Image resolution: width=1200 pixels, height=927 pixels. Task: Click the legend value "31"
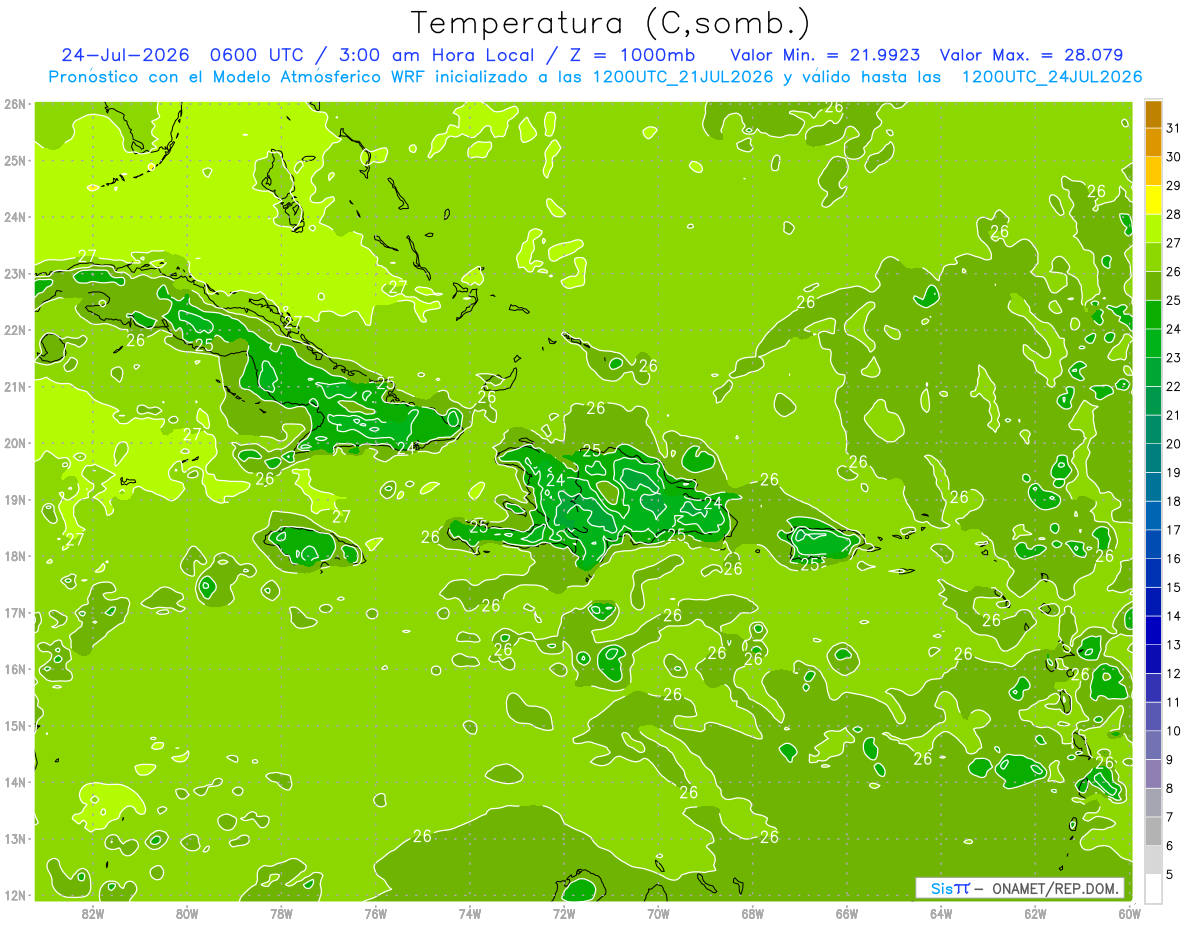1174,128
